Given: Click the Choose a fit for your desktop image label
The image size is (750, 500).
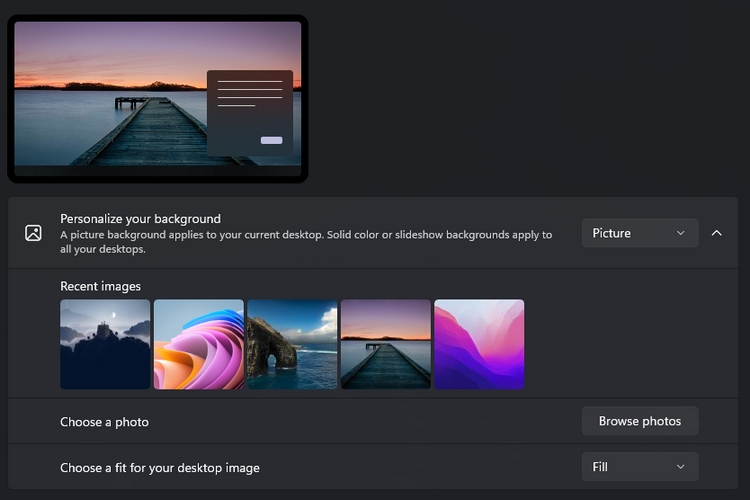Looking at the screenshot, I should pyautogui.click(x=160, y=467).
